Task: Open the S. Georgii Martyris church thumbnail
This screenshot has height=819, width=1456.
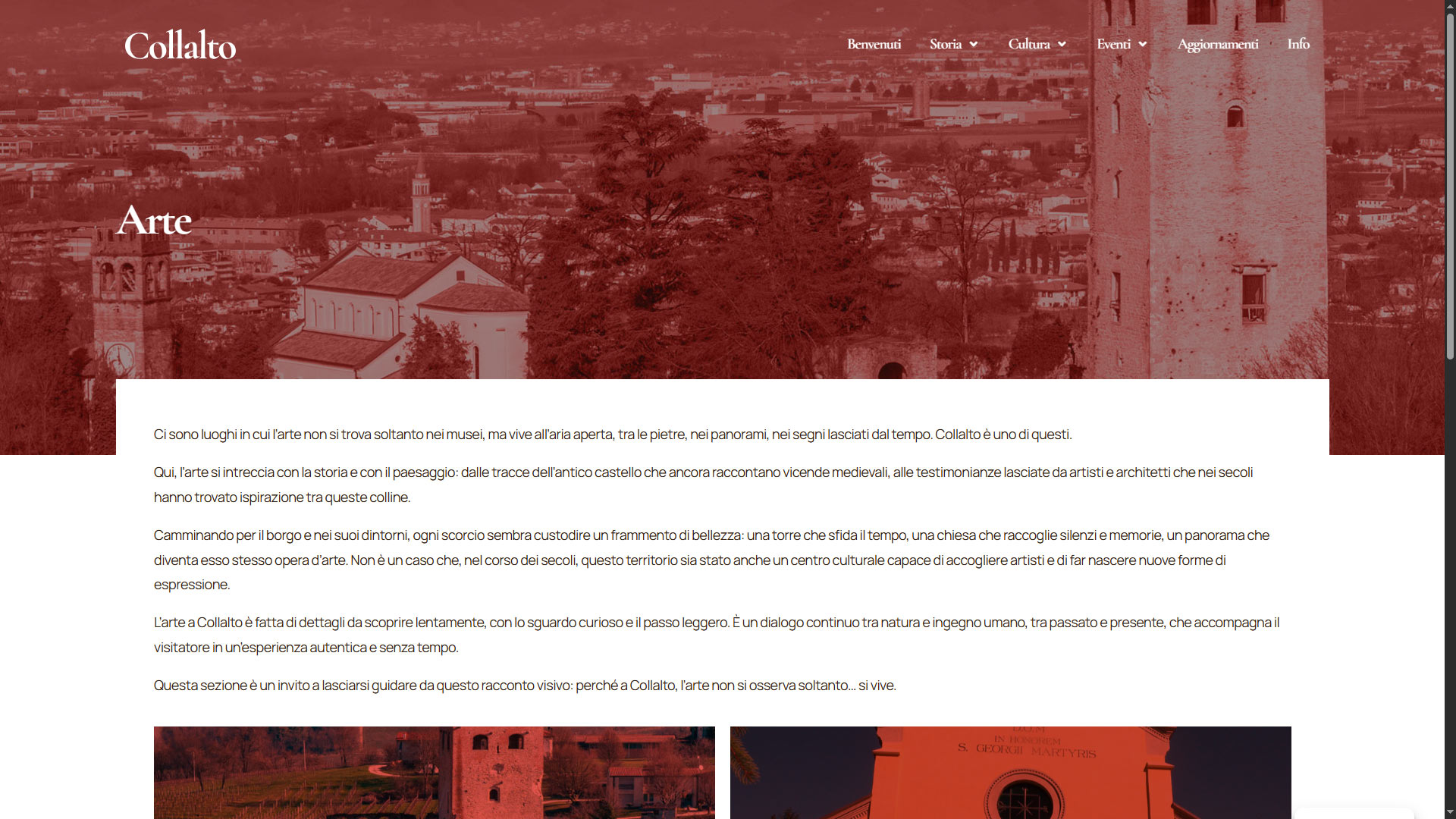Action: 1010,772
